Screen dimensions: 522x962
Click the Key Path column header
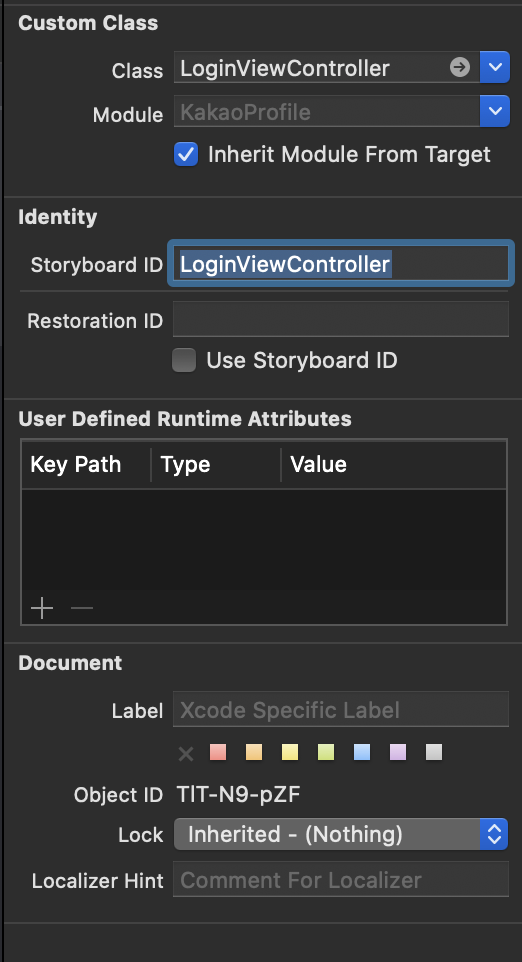pos(75,464)
